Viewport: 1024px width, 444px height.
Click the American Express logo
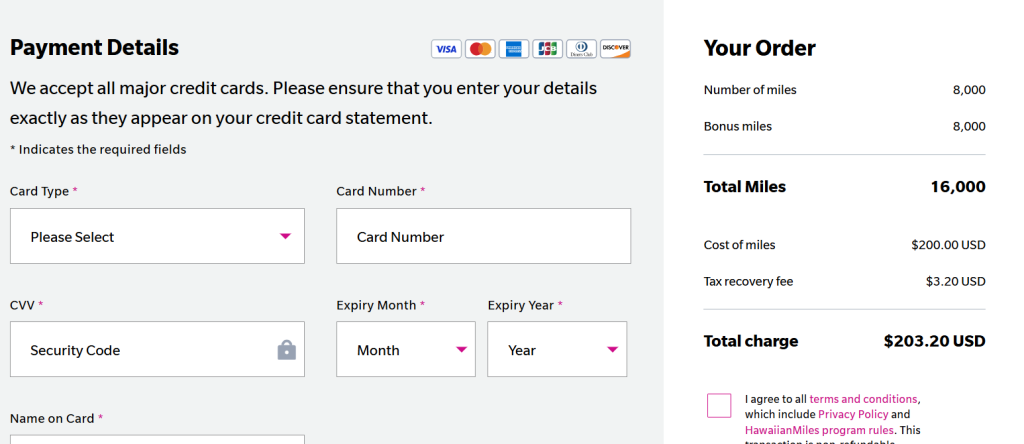[514, 49]
